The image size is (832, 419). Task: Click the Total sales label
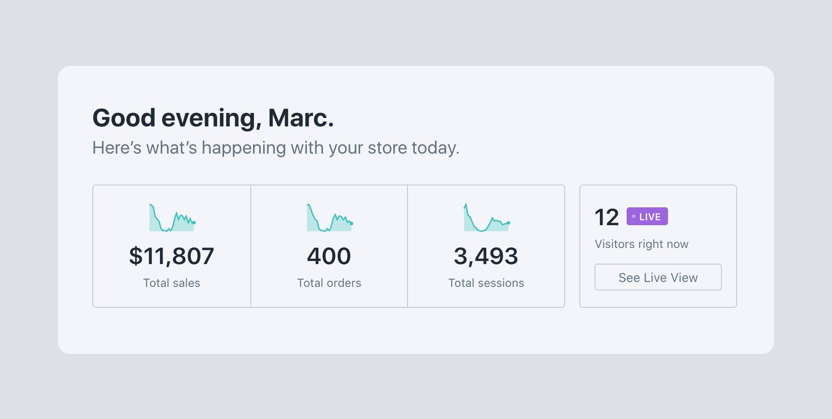(x=171, y=283)
